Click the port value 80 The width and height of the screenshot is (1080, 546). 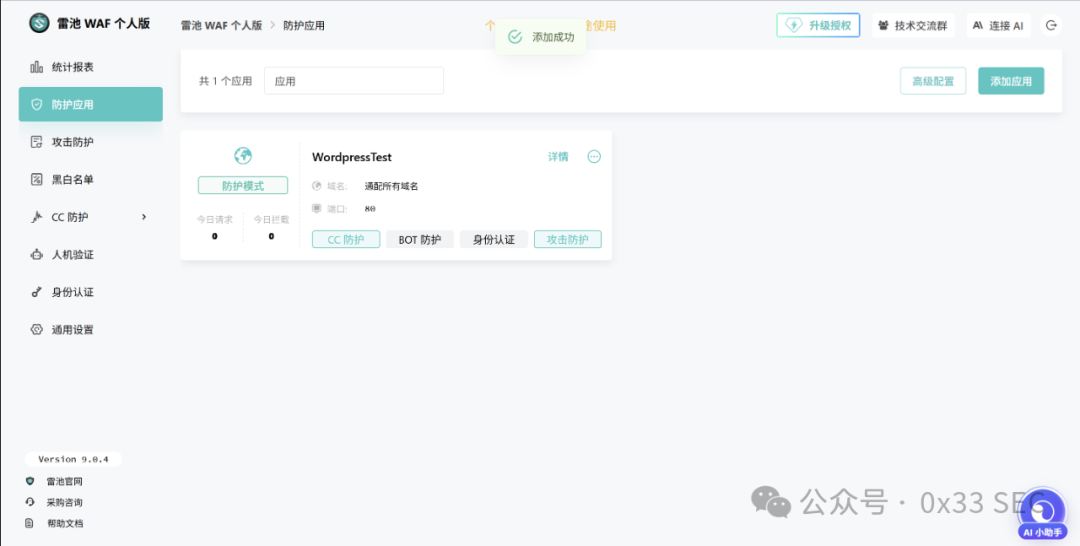370,209
